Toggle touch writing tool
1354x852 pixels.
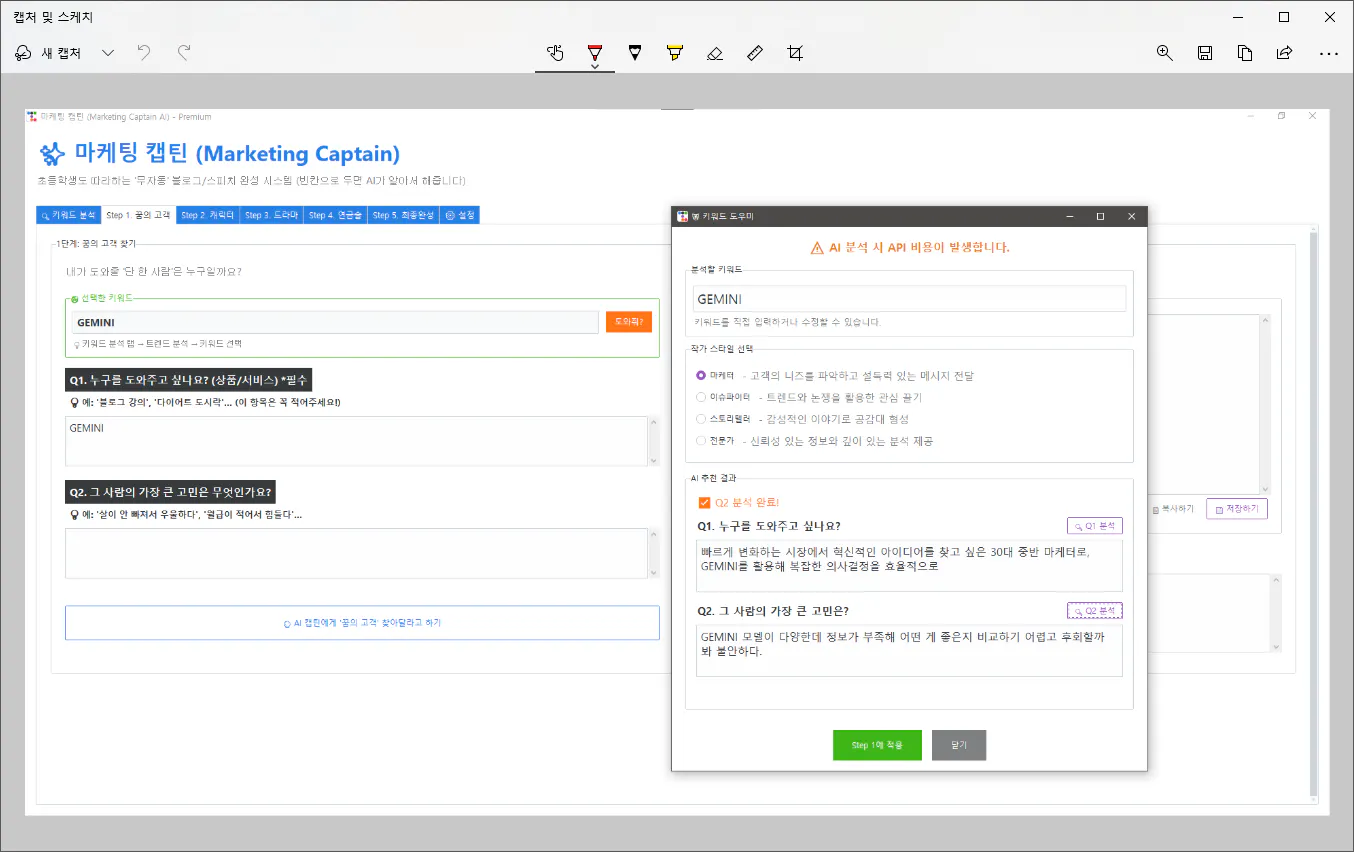[x=555, y=53]
